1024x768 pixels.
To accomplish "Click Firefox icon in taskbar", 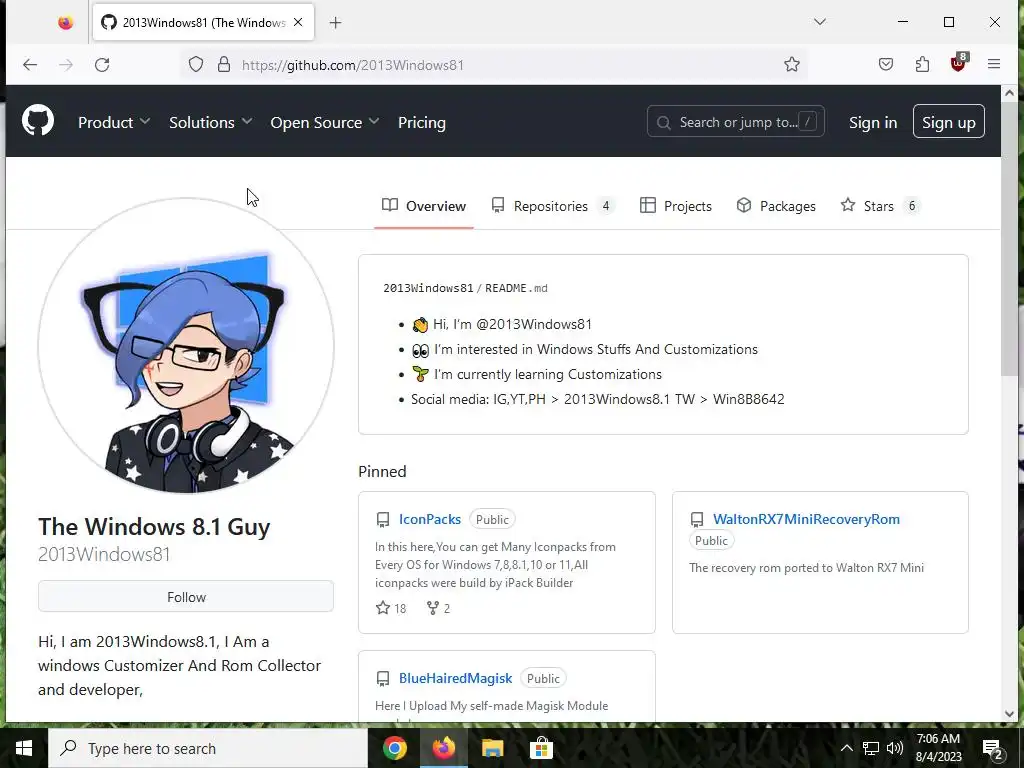I will click(x=443, y=748).
